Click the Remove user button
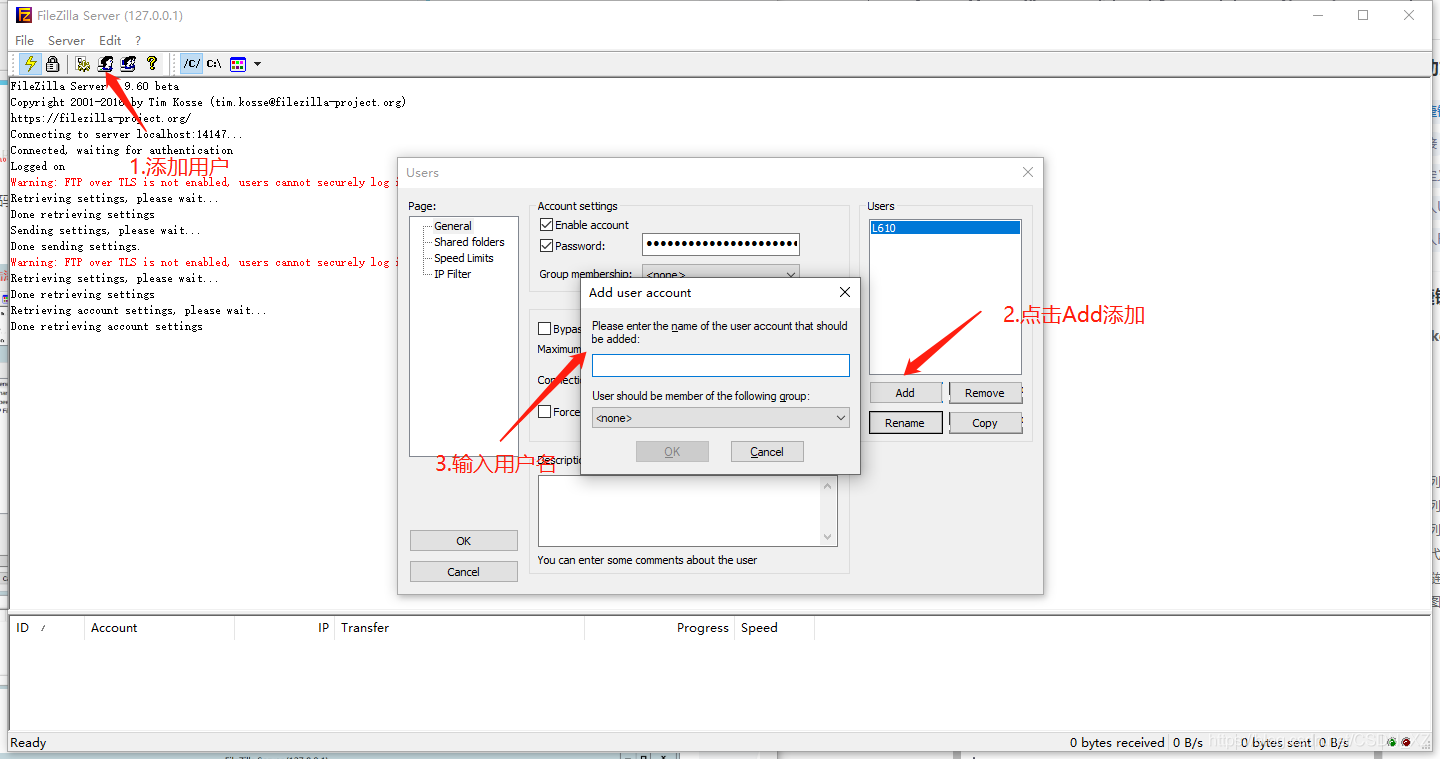 coord(985,393)
